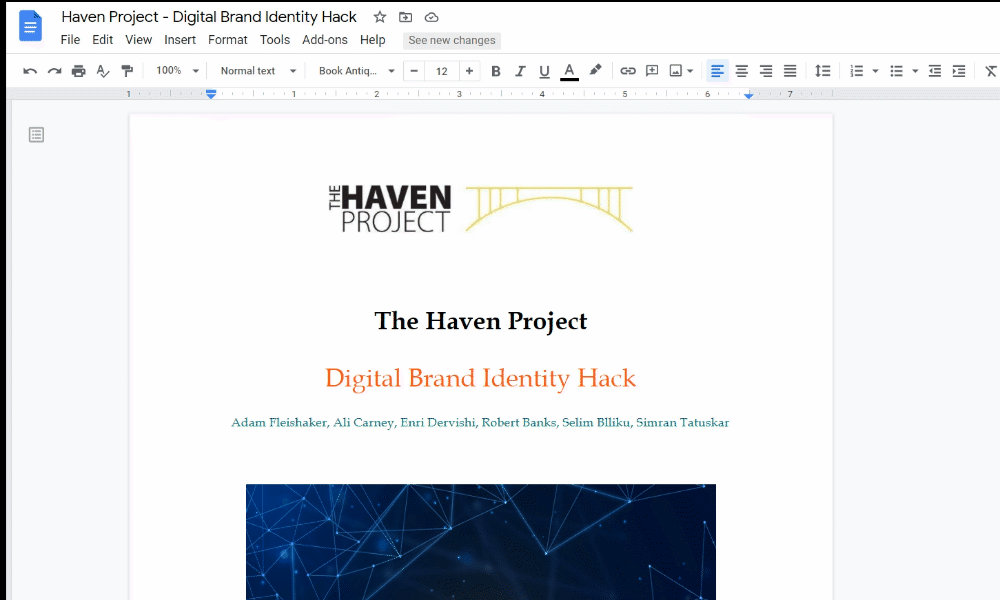Open the File menu

coord(70,40)
